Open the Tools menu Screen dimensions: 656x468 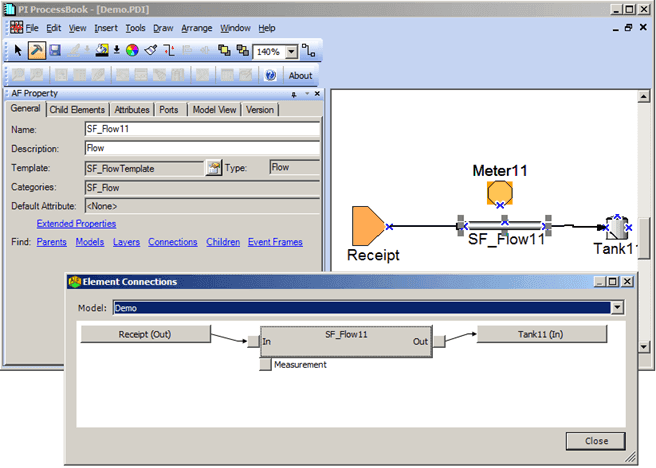coord(136,28)
